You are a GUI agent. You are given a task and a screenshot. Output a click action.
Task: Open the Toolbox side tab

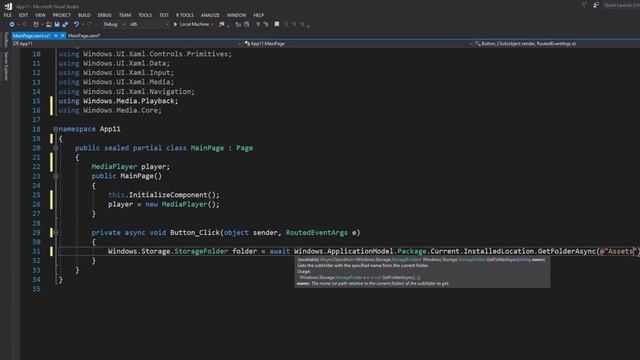click(x=6, y=40)
